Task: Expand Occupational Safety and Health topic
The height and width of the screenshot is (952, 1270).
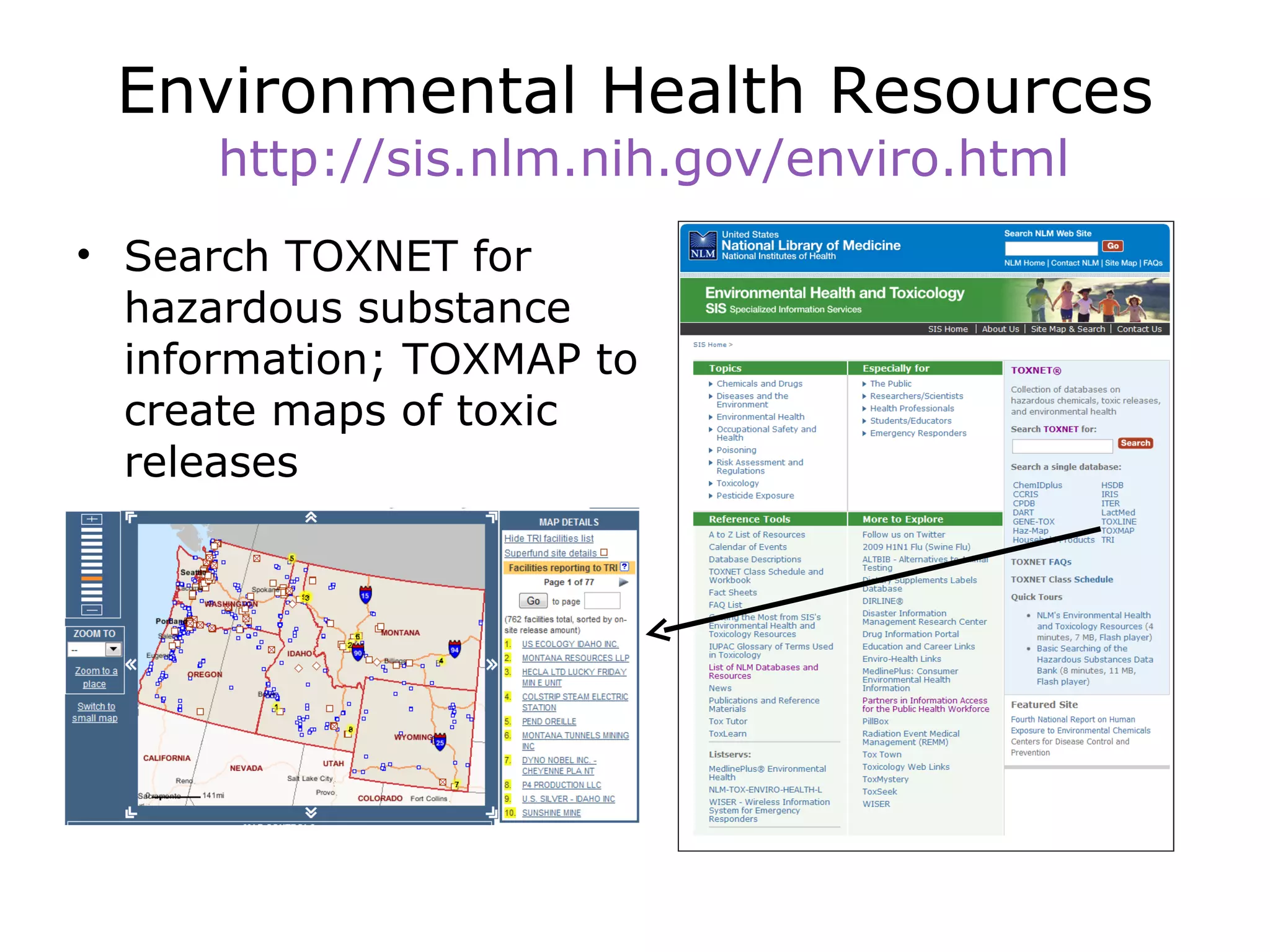Action: coord(711,430)
